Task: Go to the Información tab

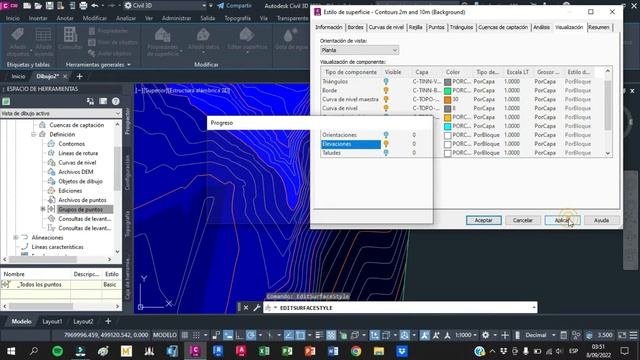Action: [x=329, y=27]
